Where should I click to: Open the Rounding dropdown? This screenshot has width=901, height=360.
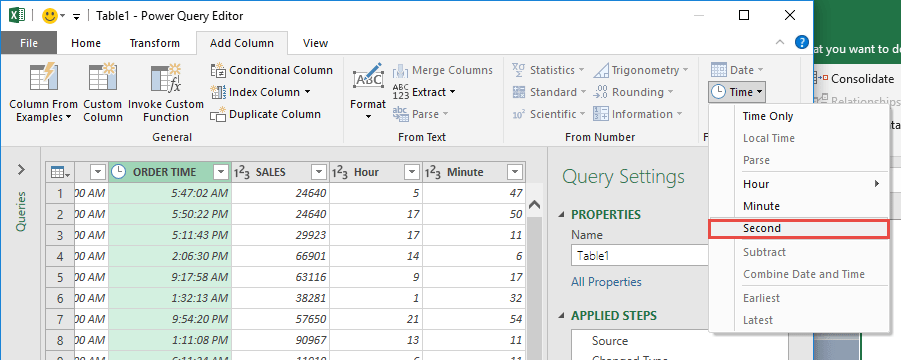pos(634,92)
